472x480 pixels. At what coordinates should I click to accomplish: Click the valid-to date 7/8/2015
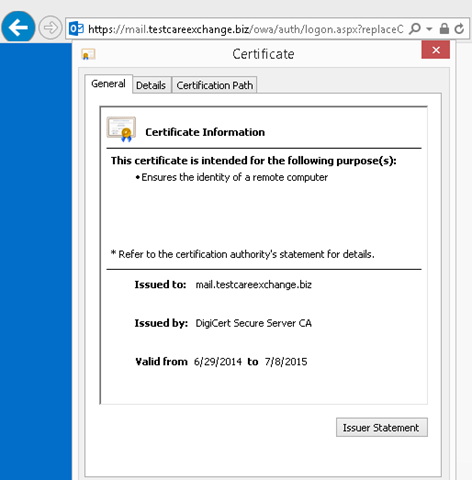tap(286, 362)
